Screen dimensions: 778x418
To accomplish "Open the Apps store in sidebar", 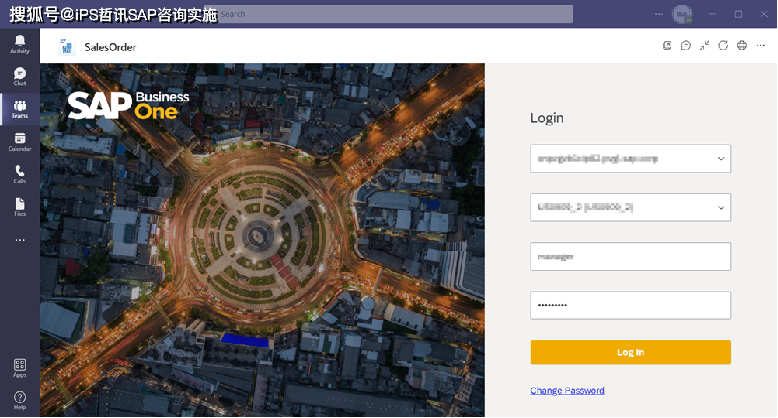I will (x=20, y=368).
